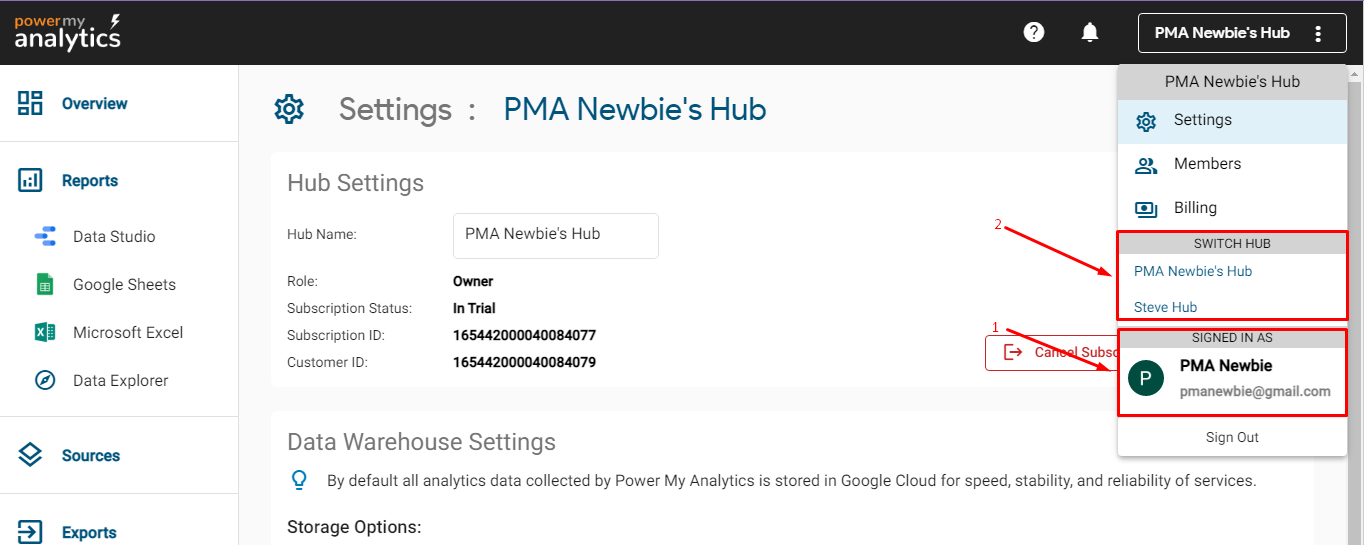The width and height of the screenshot is (1364, 545).
Task: Click Sign Out
Action: (x=1232, y=437)
